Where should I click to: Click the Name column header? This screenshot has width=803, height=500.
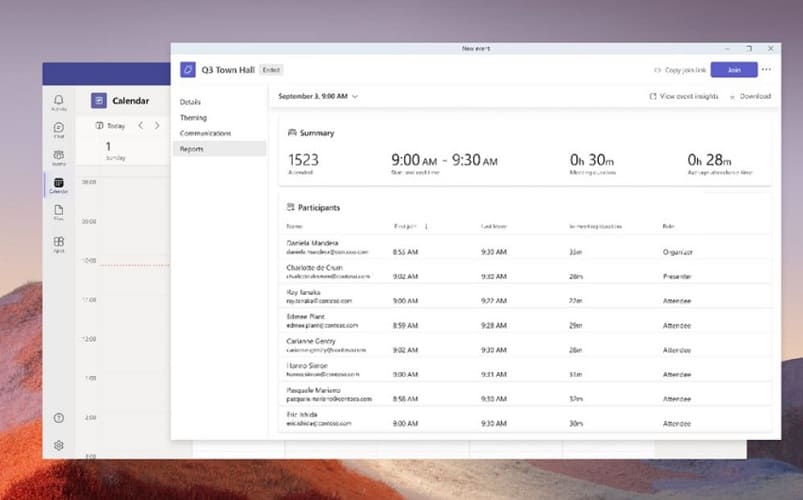click(x=294, y=226)
